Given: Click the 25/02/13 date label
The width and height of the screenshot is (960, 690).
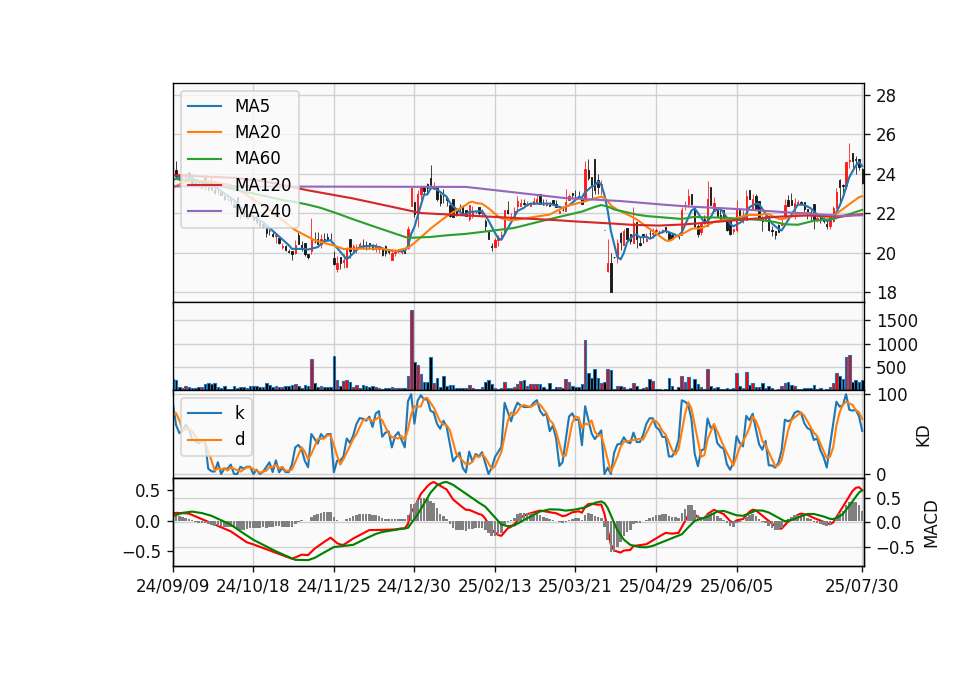Looking at the screenshot, I should (x=495, y=586).
